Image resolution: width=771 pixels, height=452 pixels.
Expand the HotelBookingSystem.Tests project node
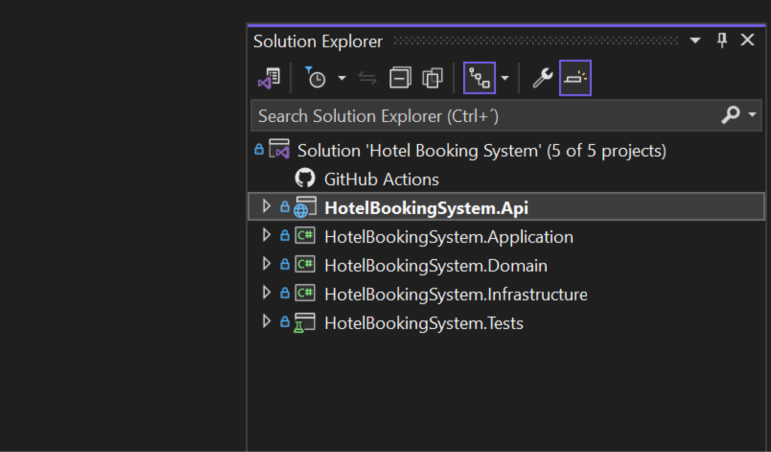pyautogui.click(x=266, y=322)
